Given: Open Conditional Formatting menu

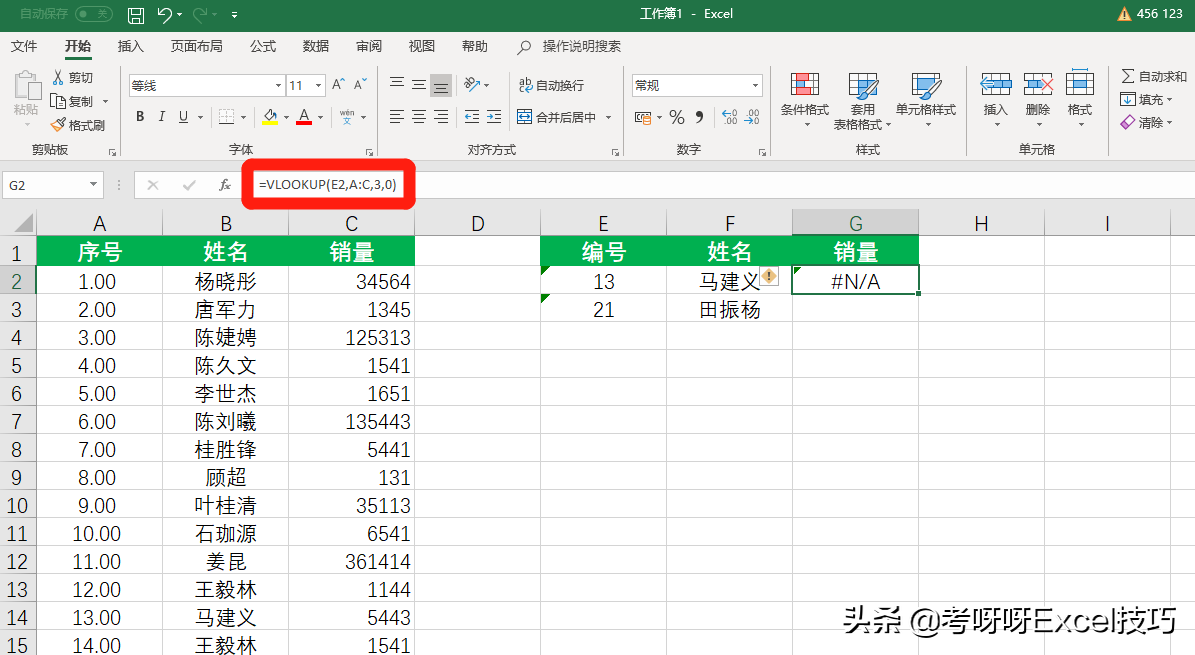Looking at the screenshot, I should tap(804, 98).
